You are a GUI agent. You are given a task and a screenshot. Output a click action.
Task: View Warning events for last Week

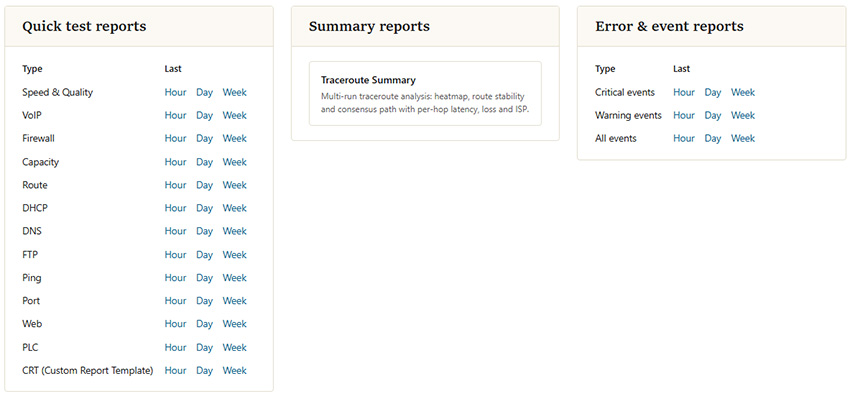click(x=743, y=115)
